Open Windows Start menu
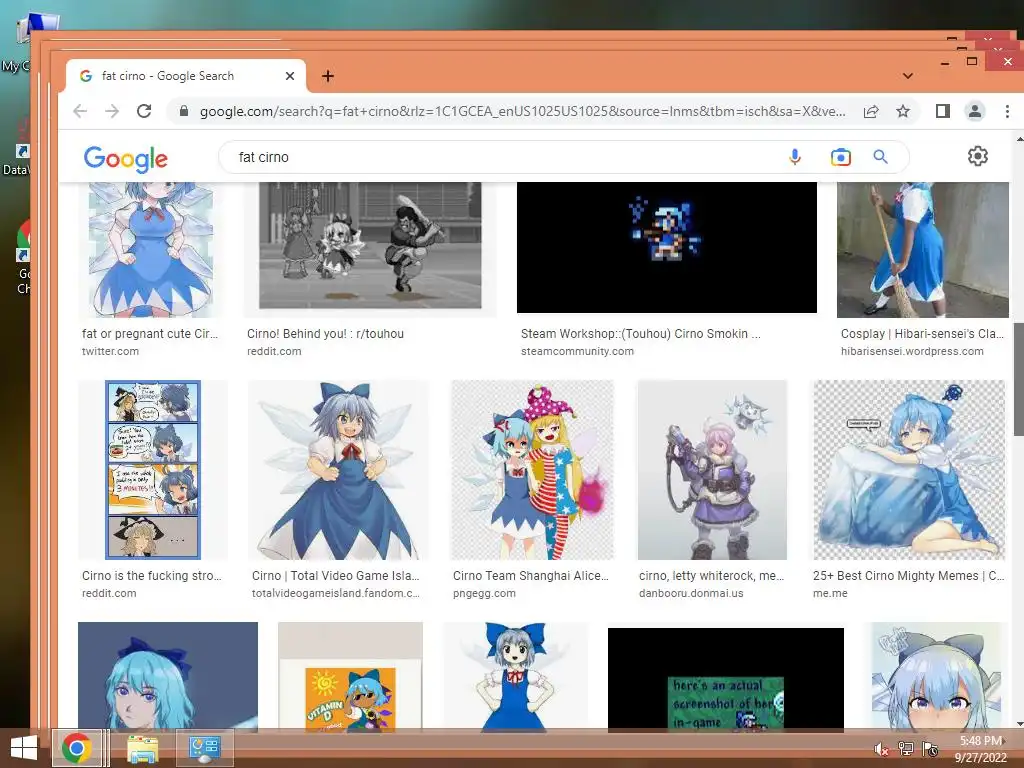Image resolution: width=1024 pixels, height=768 pixels. 24,748
